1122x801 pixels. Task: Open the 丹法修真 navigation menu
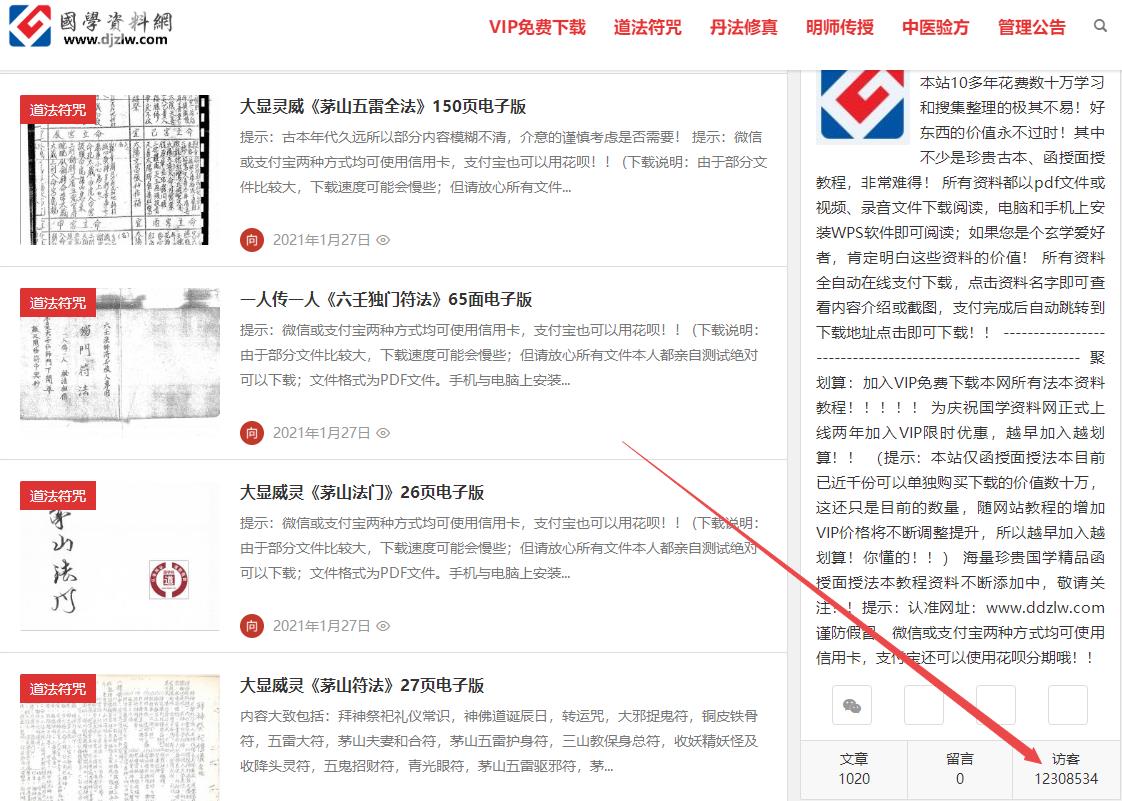coord(743,27)
